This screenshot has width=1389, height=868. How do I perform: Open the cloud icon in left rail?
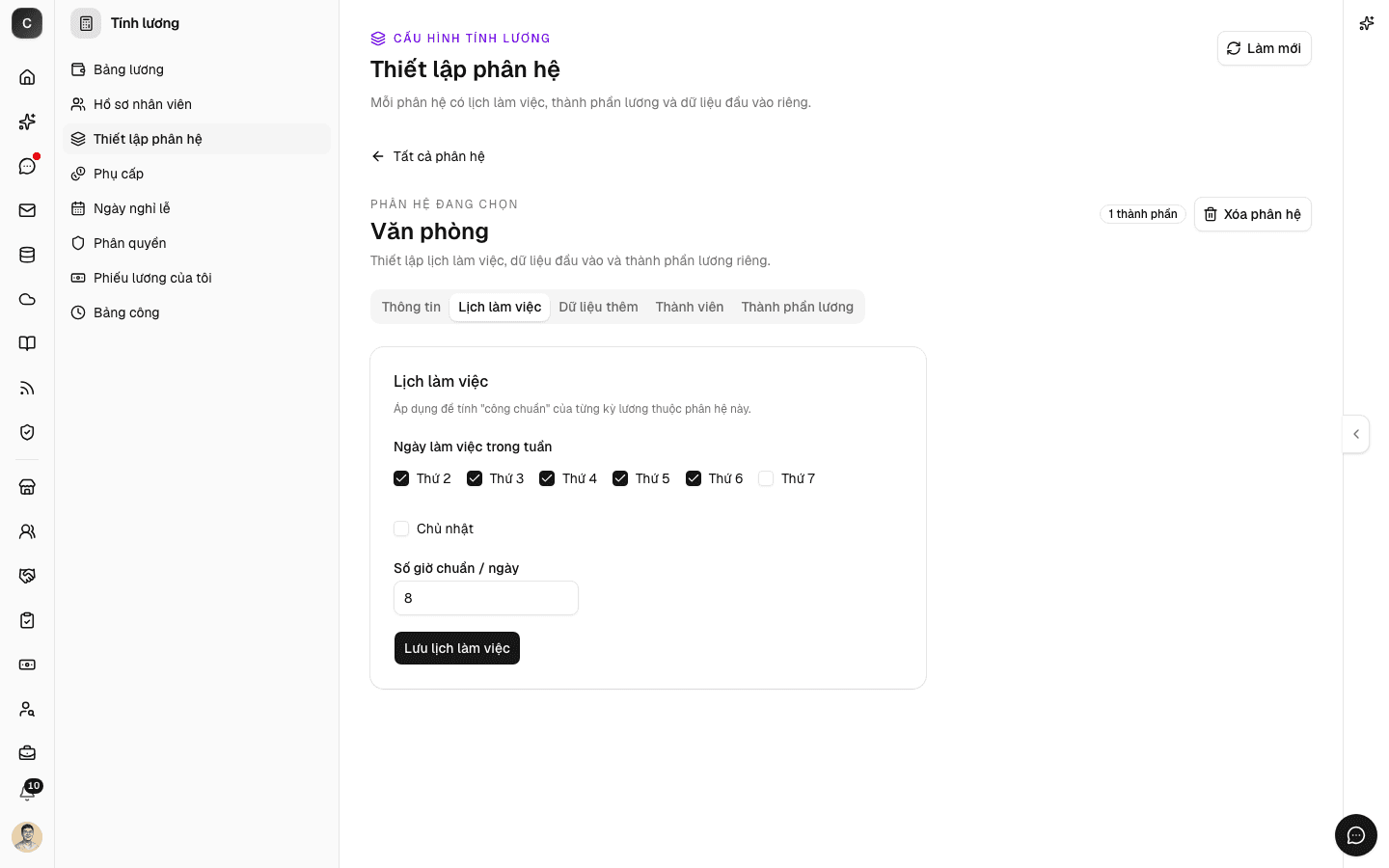[27, 299]
